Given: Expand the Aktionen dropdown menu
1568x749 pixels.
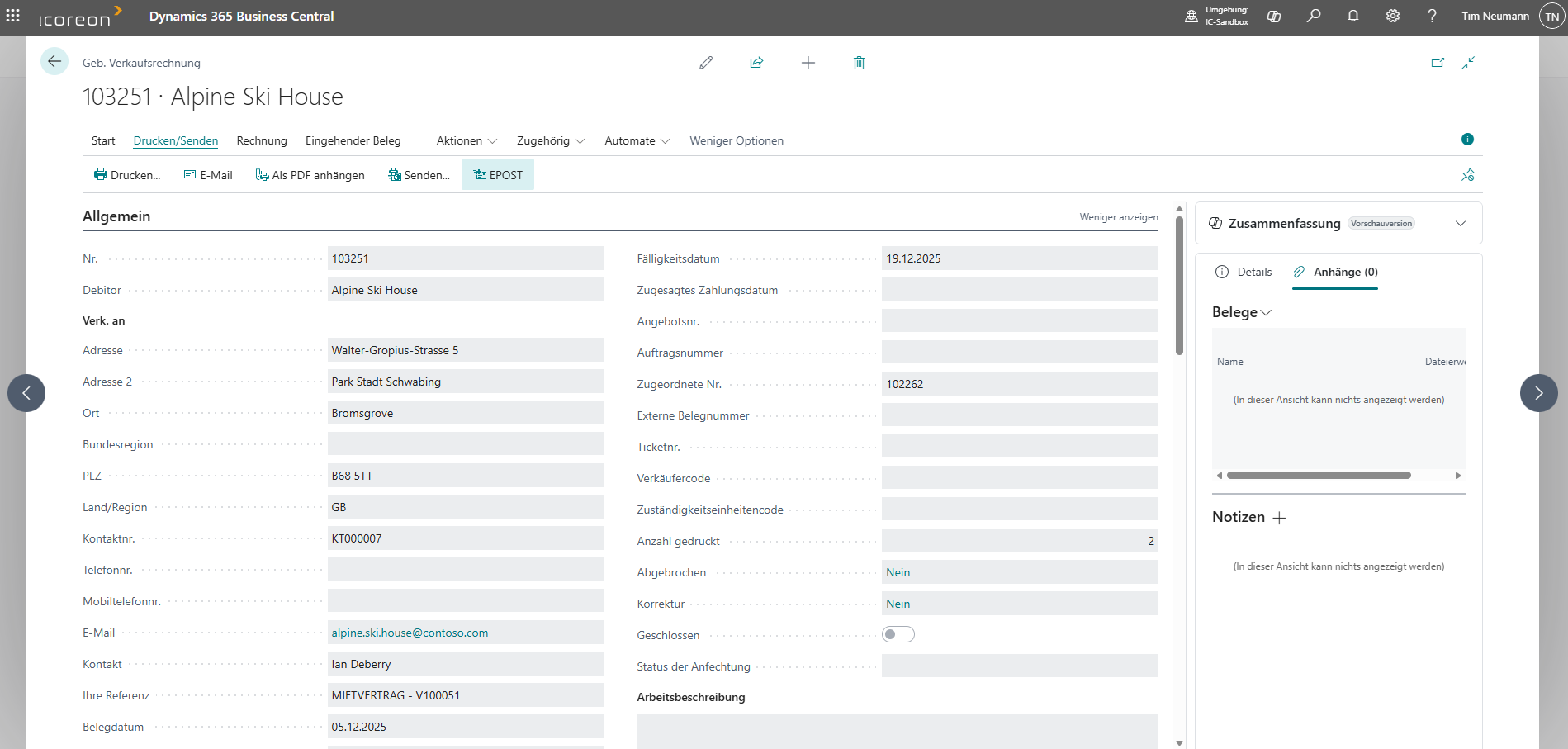Looking at the screenshot, I should tap(467, 140).
